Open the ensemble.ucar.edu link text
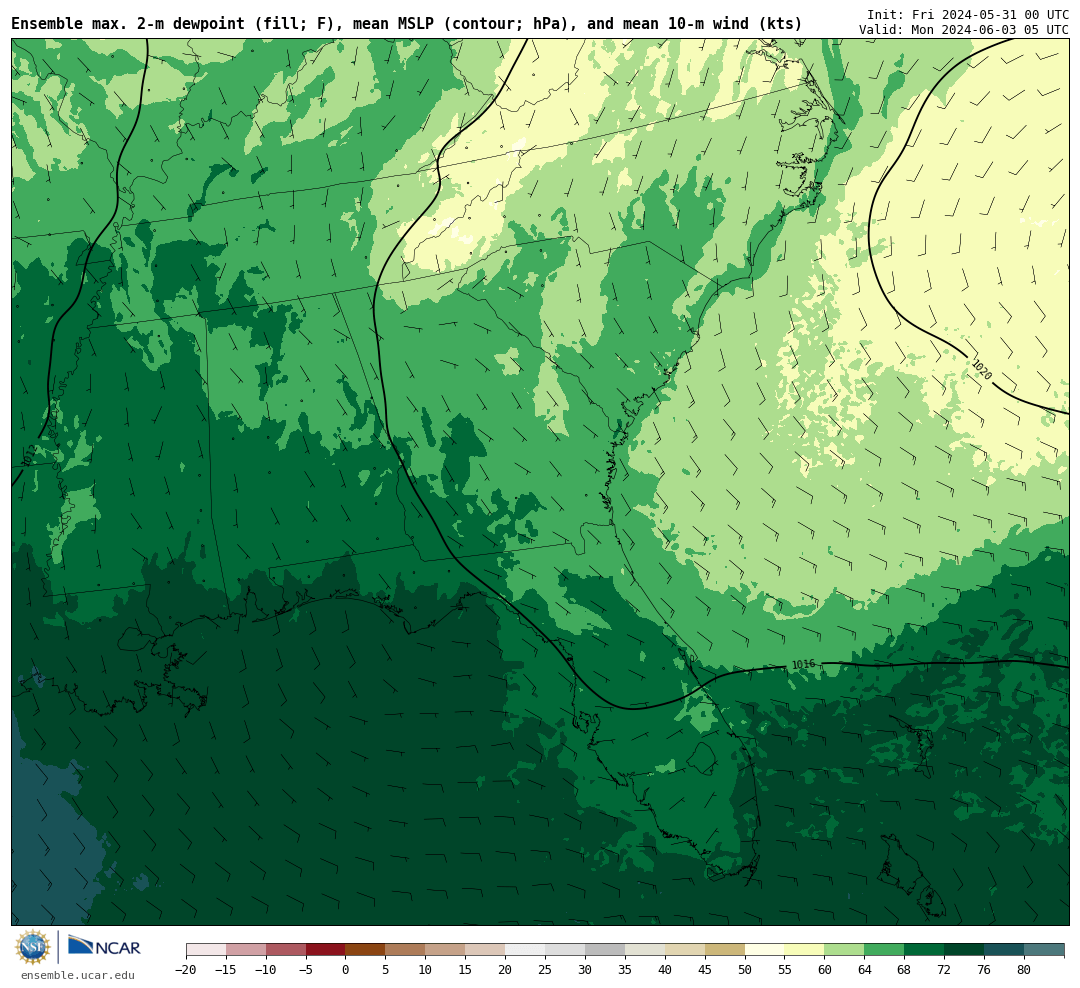The image size is (1080, 988). (x=78, y=975)
